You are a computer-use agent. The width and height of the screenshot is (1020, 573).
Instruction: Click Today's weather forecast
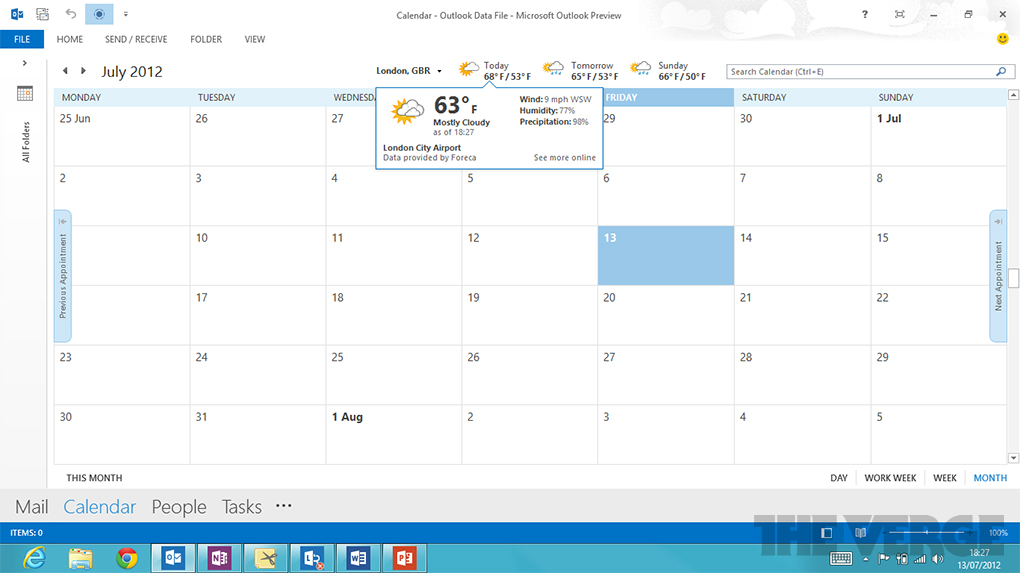click(494, 71)
